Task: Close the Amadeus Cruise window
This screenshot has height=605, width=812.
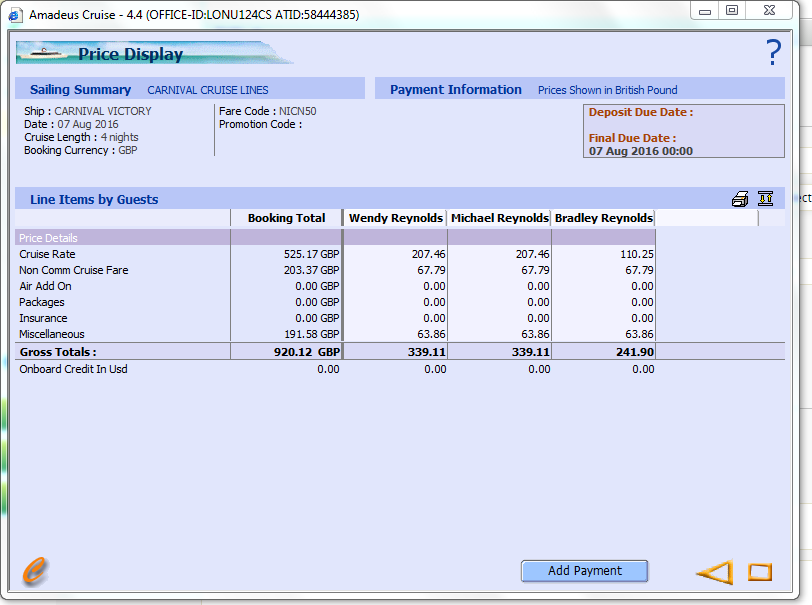Action: point(770,11)
